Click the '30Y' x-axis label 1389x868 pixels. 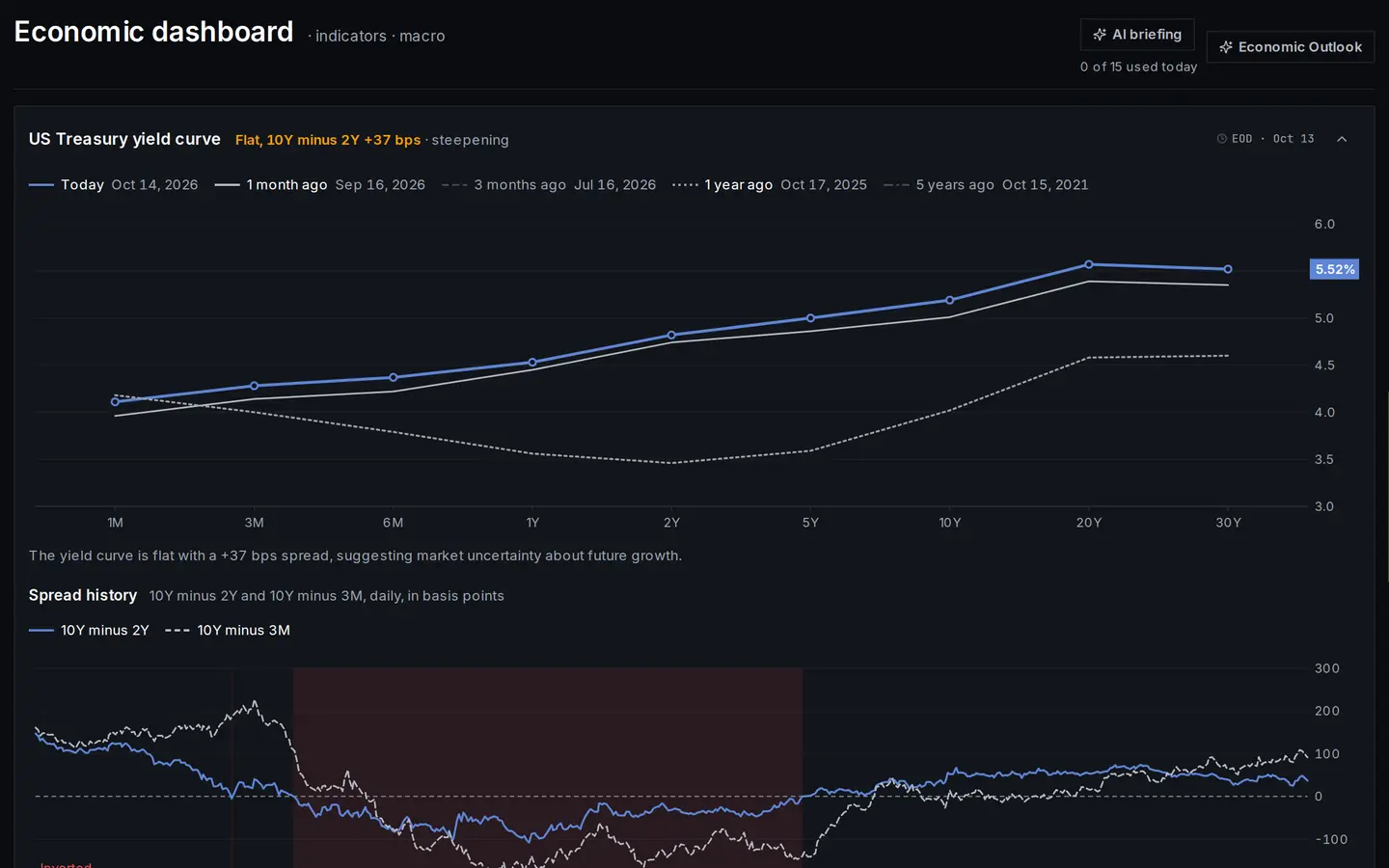coord(1228,523)
